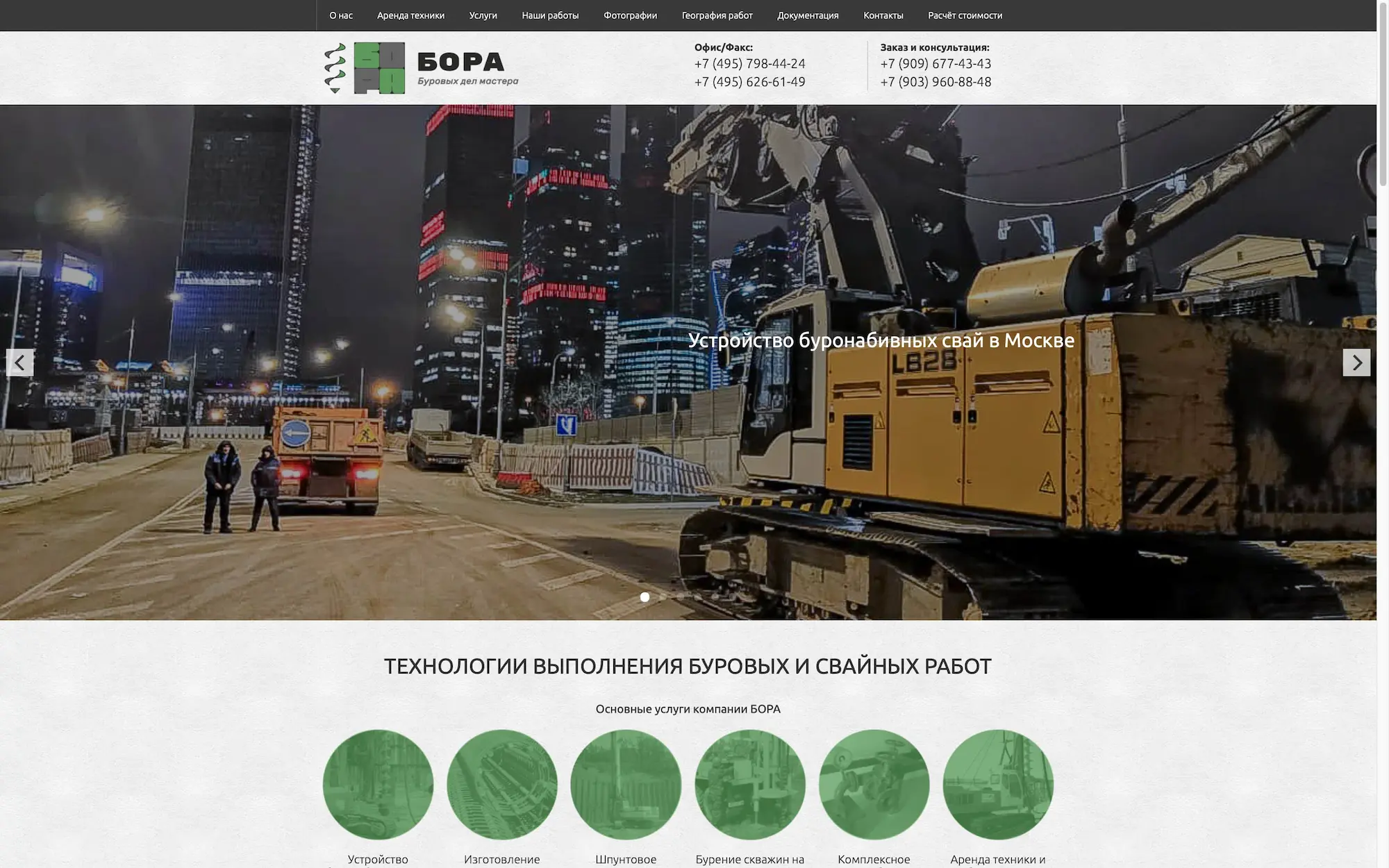
Task: Advance slider with right arrow
Action: pyautogui.click(x=1356, y=362)
